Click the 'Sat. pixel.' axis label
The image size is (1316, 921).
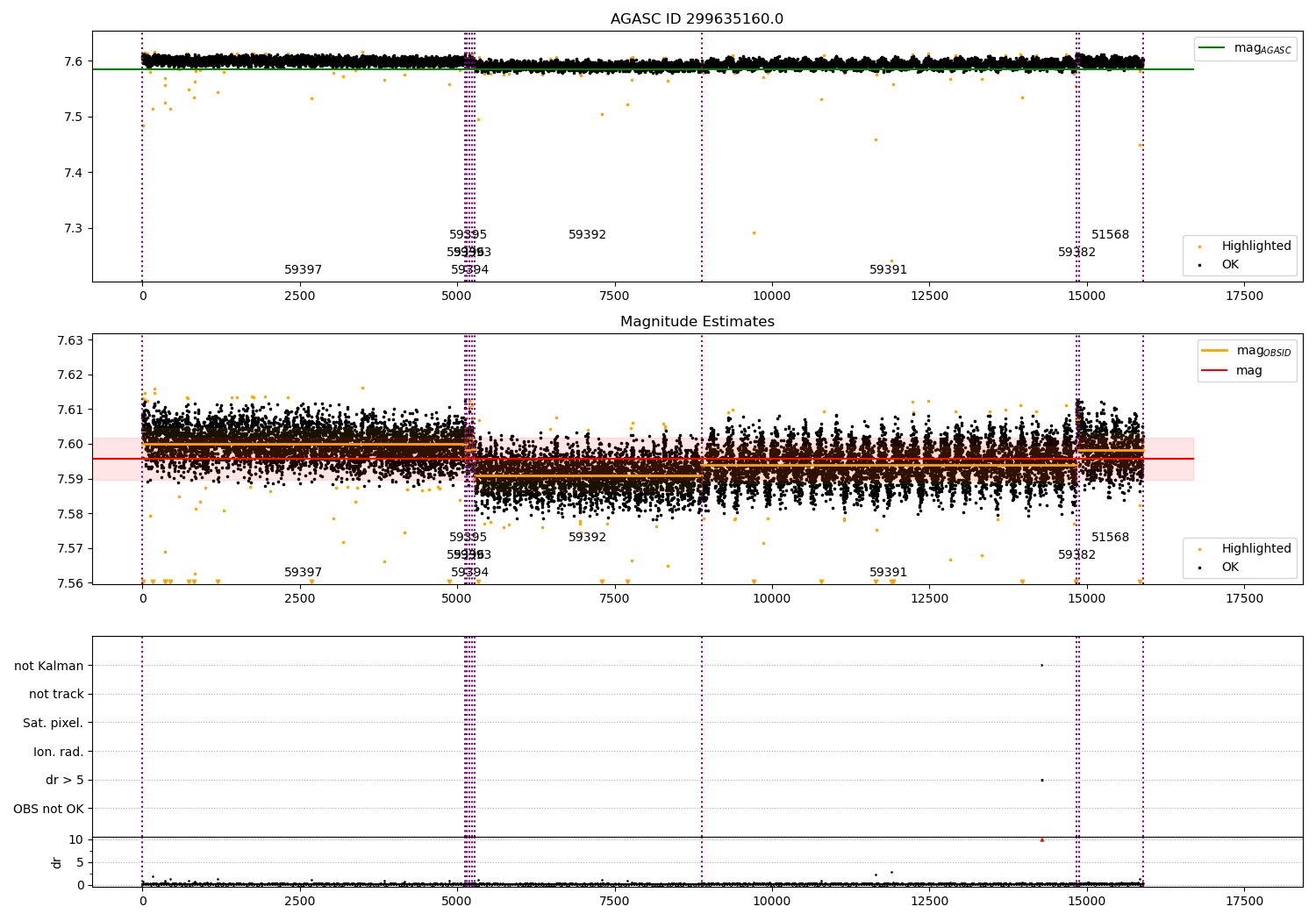tap(54, 723)
